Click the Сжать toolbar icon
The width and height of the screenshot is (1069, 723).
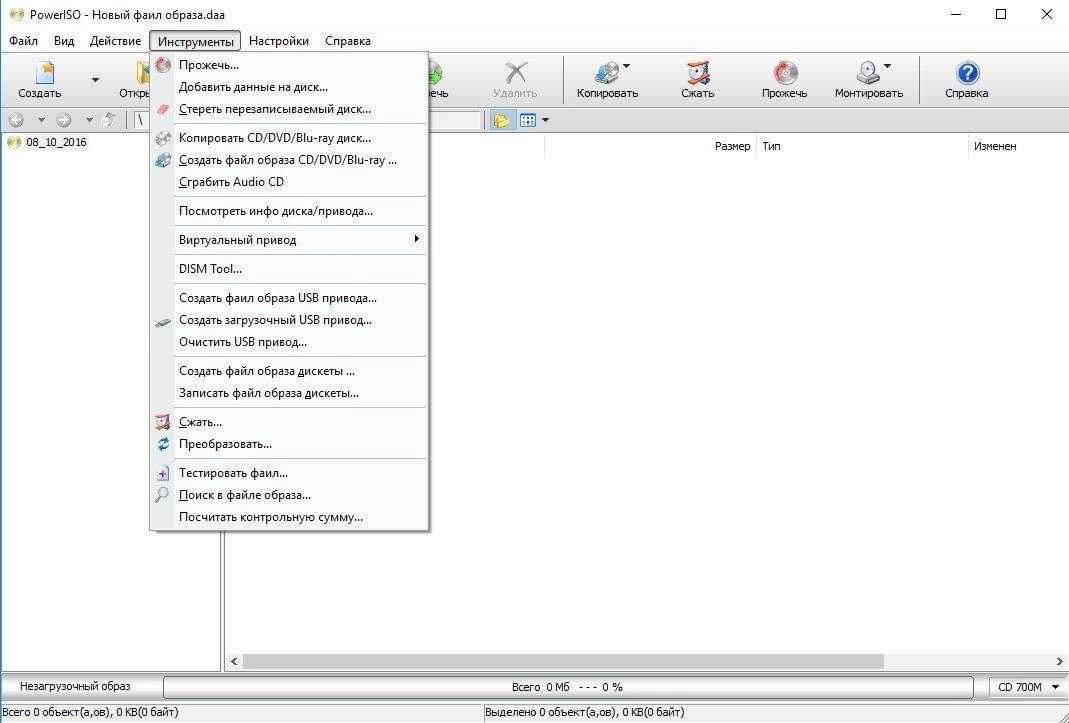(697, 79)
